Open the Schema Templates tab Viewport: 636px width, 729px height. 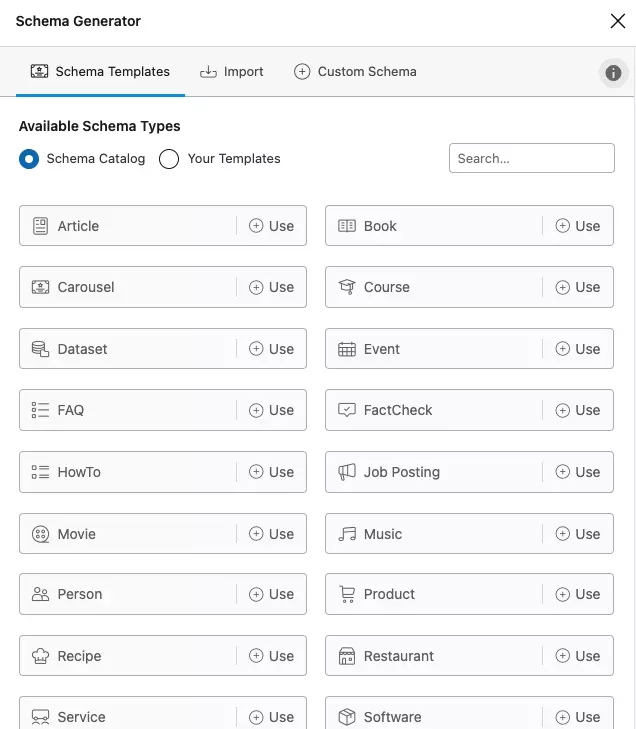click(x=100, y=72)
